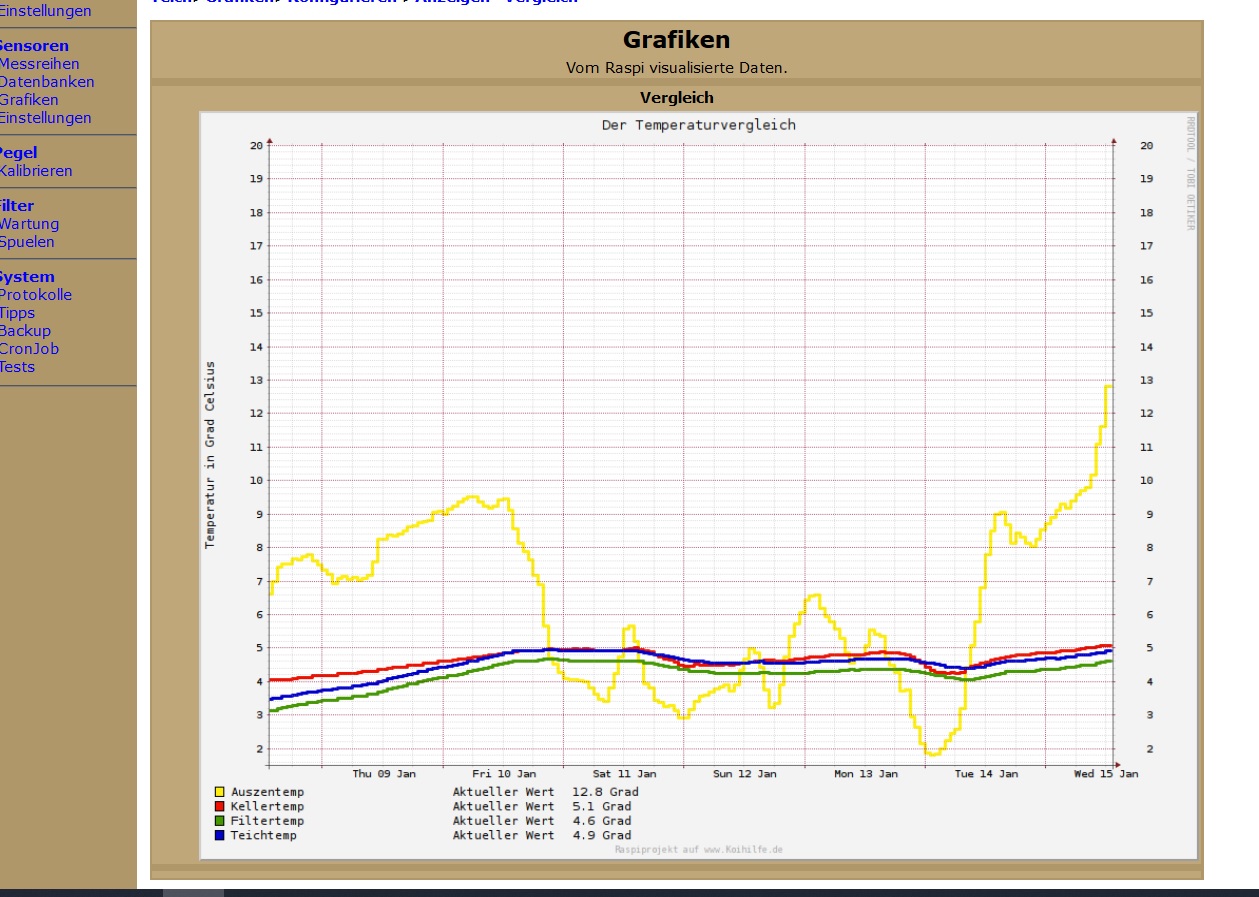This screenshot has height=897, width=1259.
Task: Open the Protokolle link
Action: [x=36, y=295]
